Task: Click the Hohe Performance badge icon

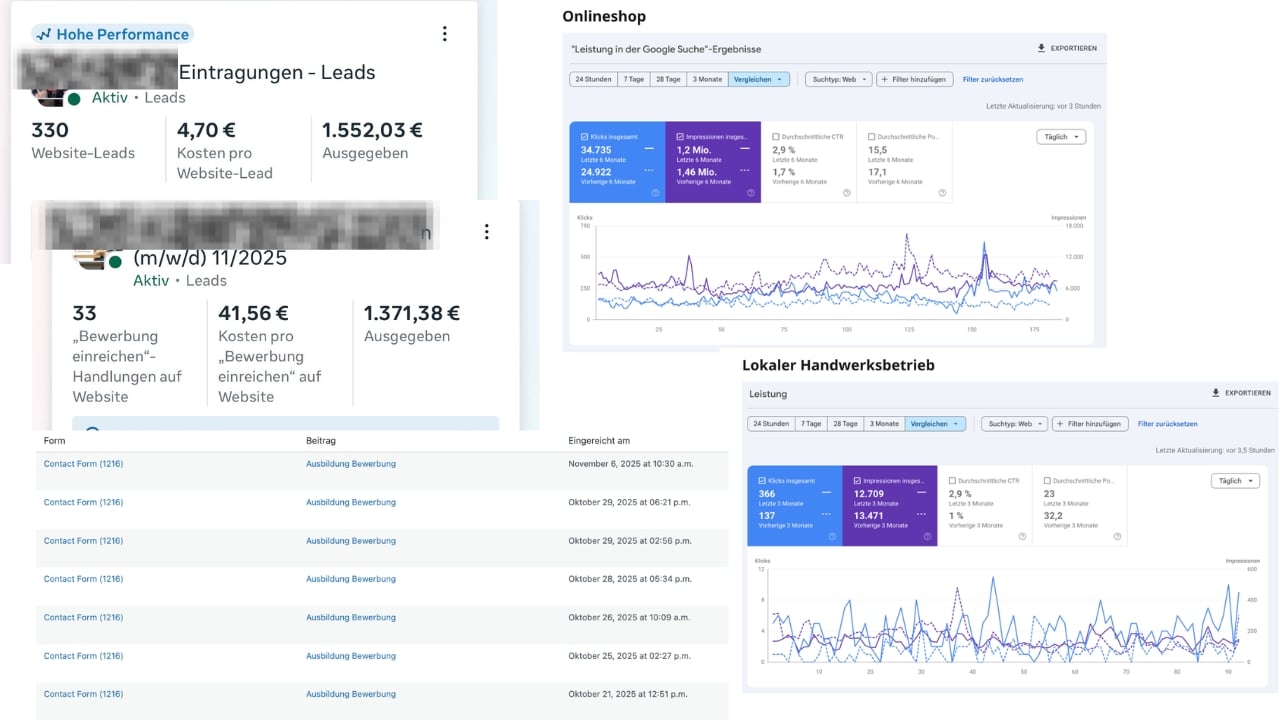Action: (x=43, y=34)
